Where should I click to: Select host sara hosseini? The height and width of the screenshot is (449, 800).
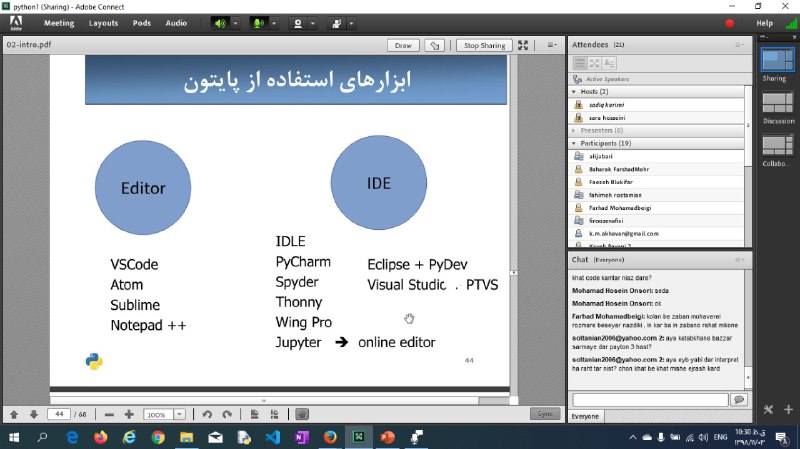657,117
